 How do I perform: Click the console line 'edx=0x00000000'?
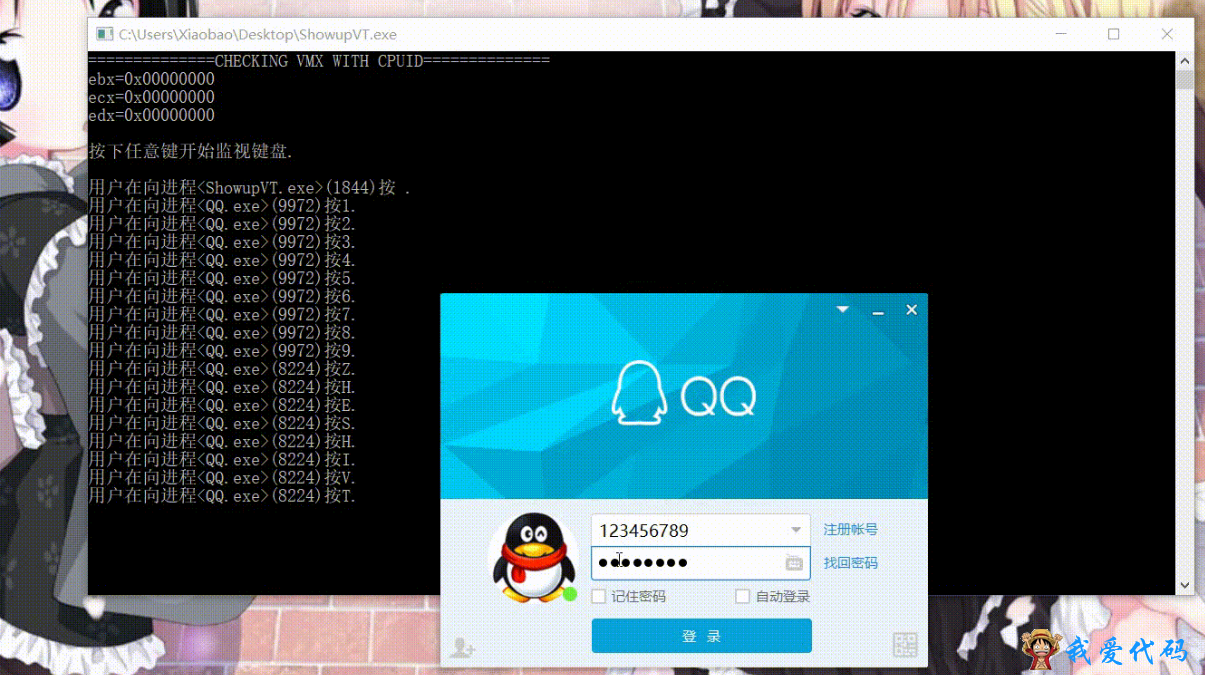(x=152, y=115)
